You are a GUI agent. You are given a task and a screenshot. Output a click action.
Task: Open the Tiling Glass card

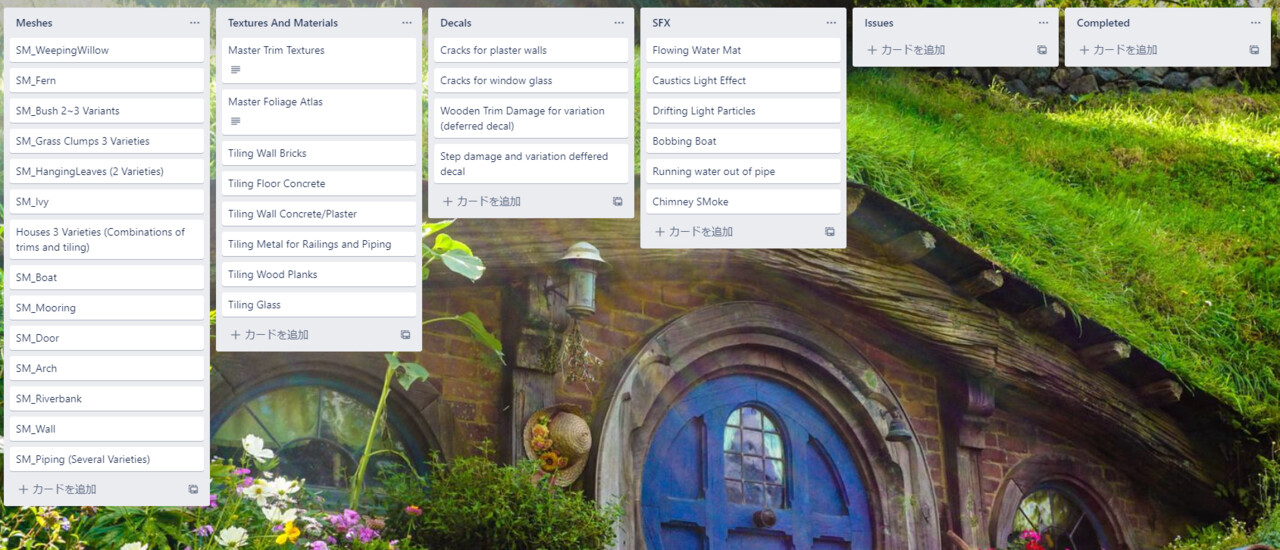point(319,305)
